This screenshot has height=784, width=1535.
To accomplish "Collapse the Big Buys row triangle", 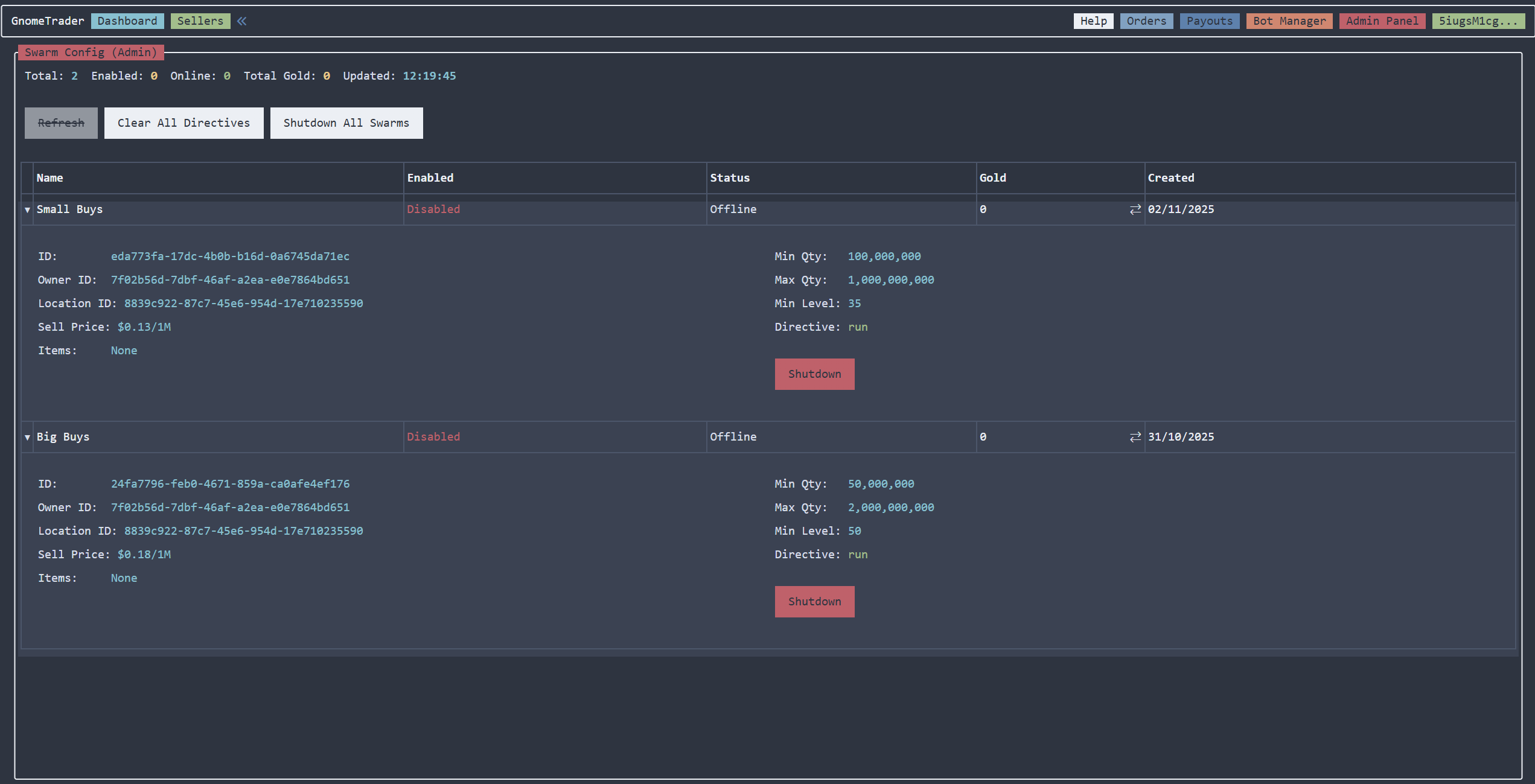I will 27,438.
